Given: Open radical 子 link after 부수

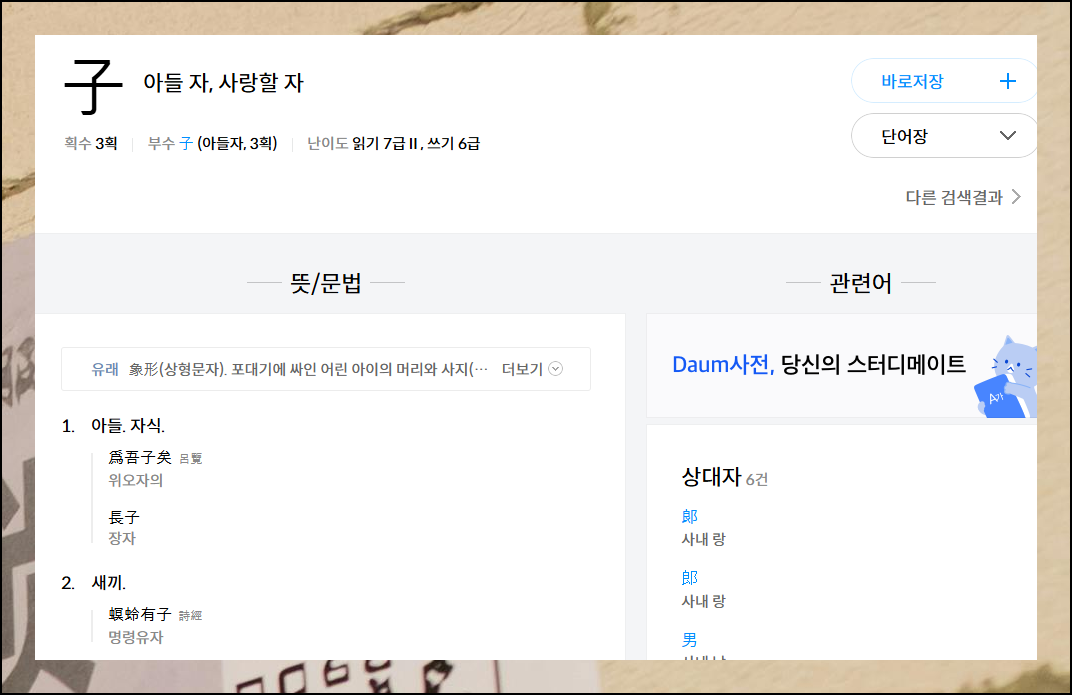Looking at the screenshot, I should [186, 144].
